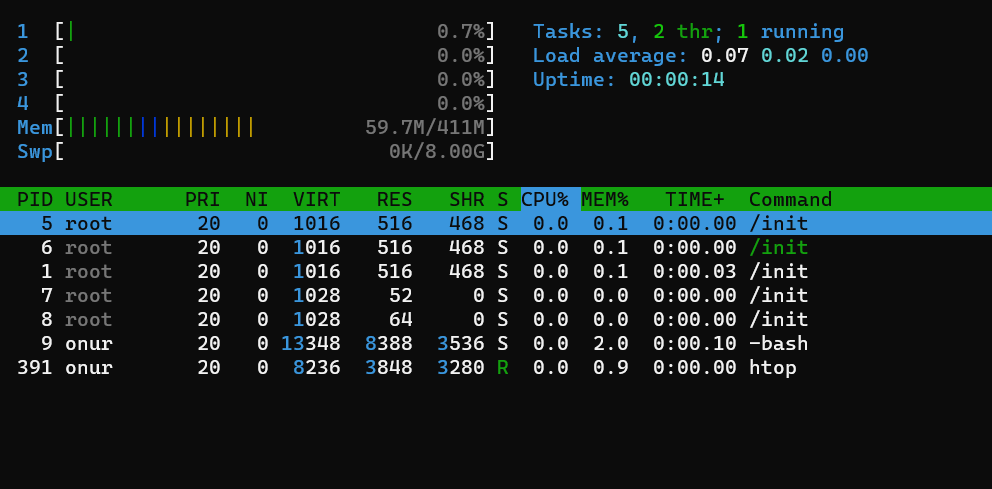Click the 52 RES value for PID 7
Image resolution: width=992 pixels, height=489 pixels.
point(400,295)
